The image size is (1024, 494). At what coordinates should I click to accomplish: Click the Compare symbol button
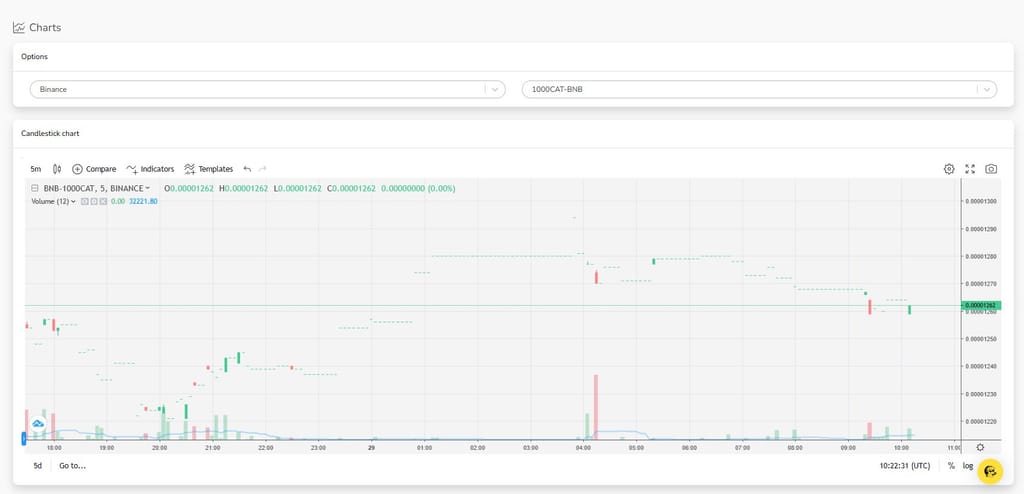pyautogui.click(x=94, y=169)
